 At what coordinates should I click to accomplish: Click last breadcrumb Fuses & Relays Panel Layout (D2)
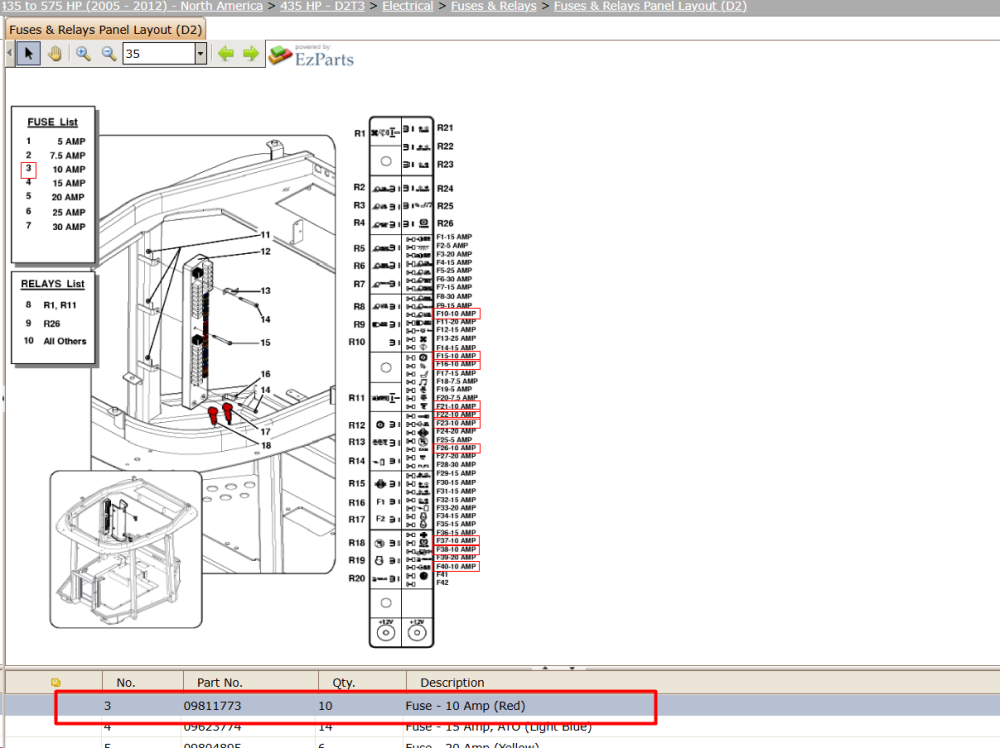pos(650,6)
